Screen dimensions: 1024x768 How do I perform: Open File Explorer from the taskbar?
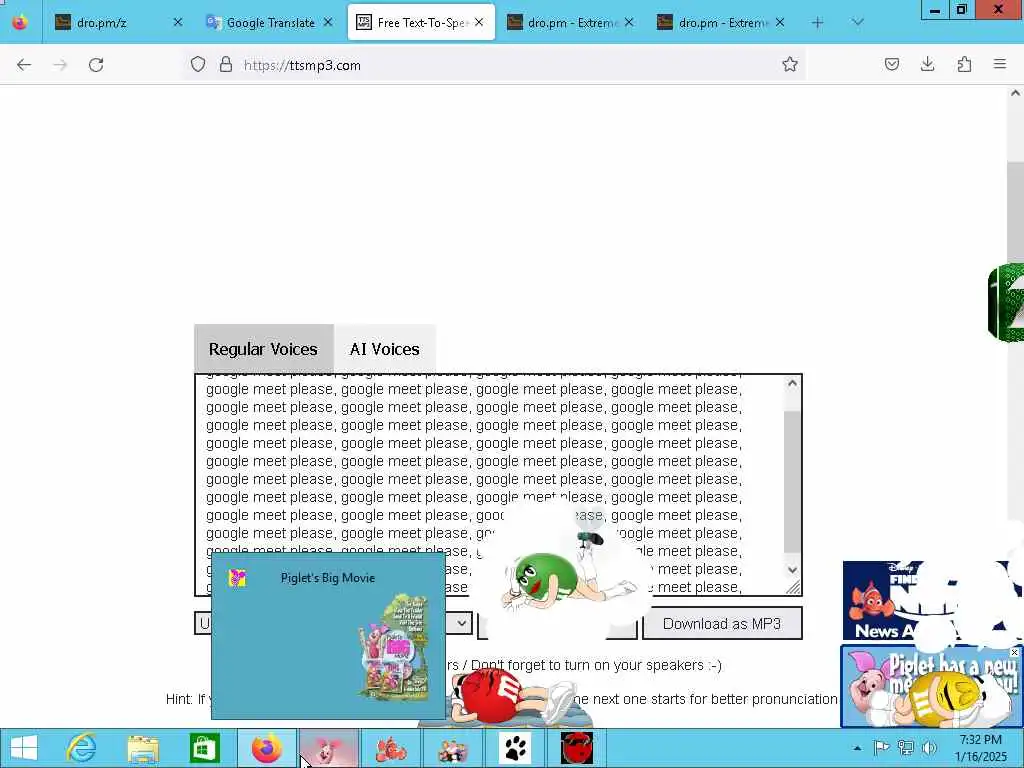(x=143, y=748)
